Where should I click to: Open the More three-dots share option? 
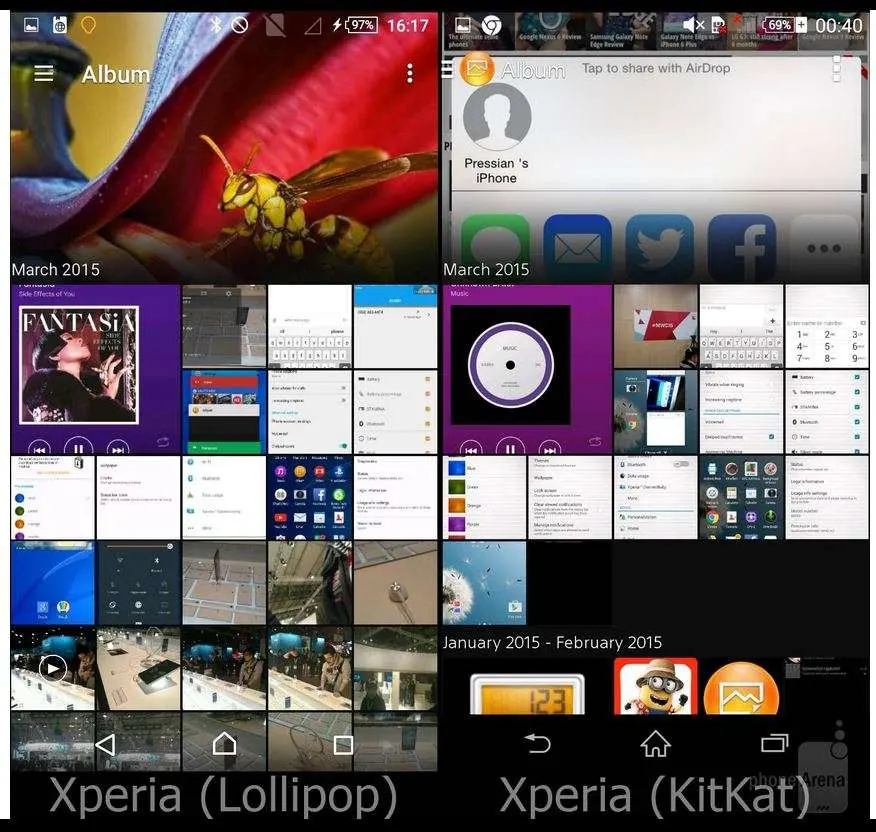click(x=824, y=247)
